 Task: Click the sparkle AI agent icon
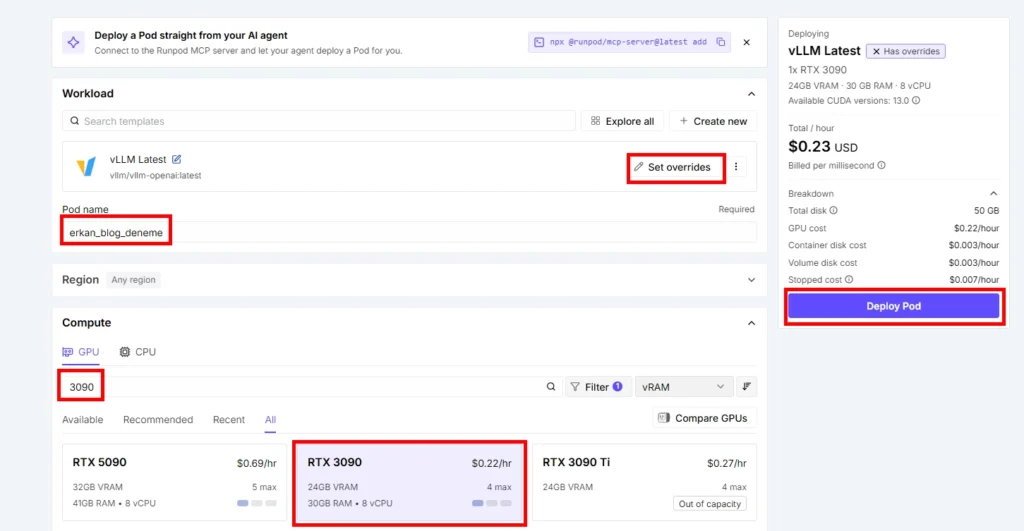coord(73,42)
